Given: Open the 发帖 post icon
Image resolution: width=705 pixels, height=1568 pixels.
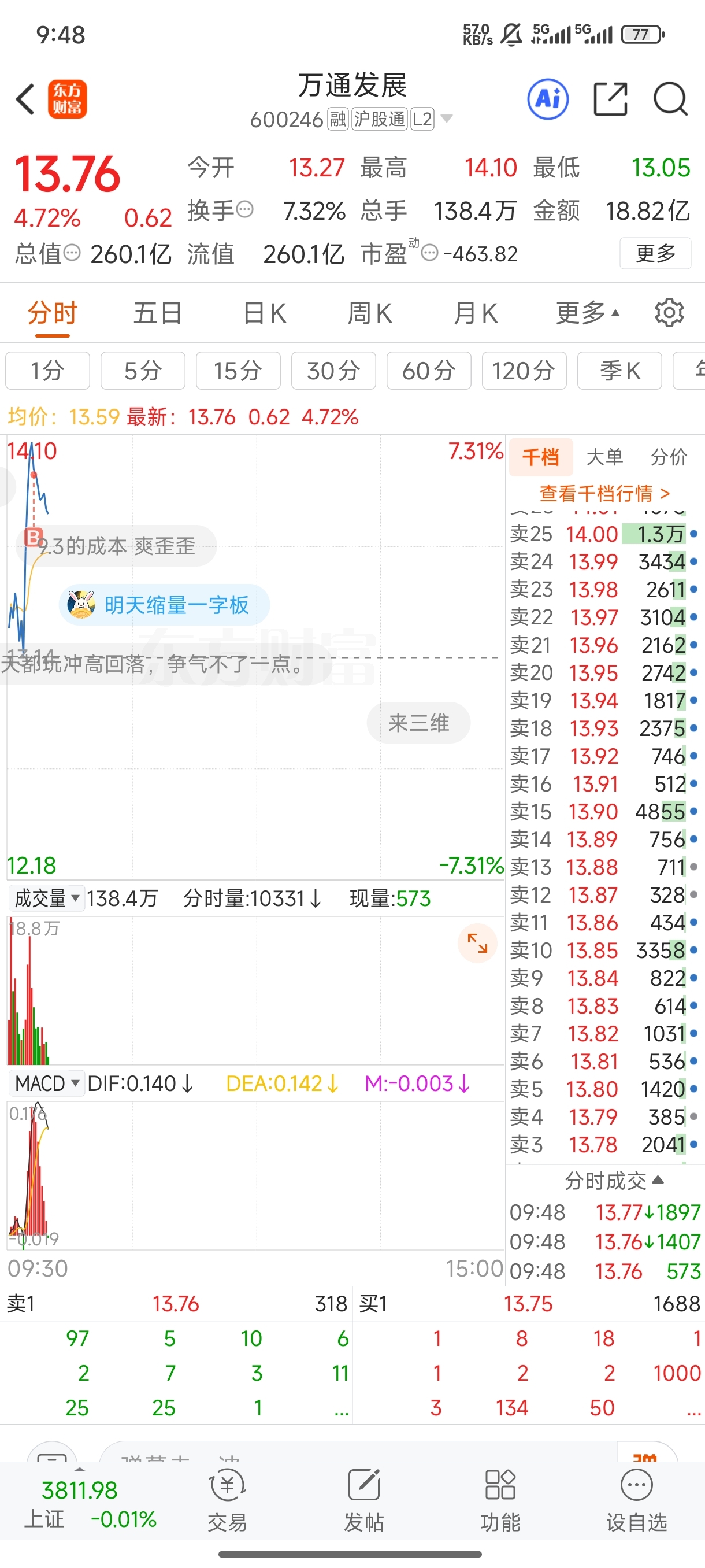Looking at the screenshot, I should pos(363,1500).
